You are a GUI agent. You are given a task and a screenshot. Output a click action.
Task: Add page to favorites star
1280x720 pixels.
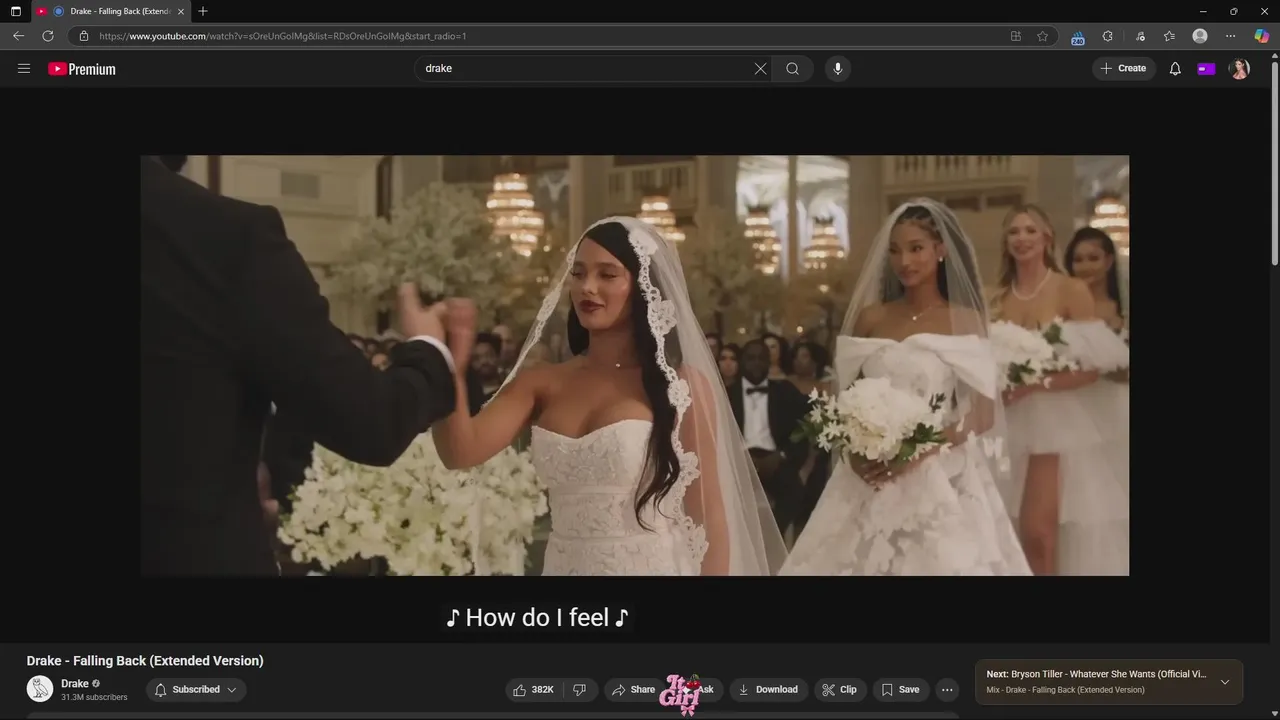click(1042, 36)
